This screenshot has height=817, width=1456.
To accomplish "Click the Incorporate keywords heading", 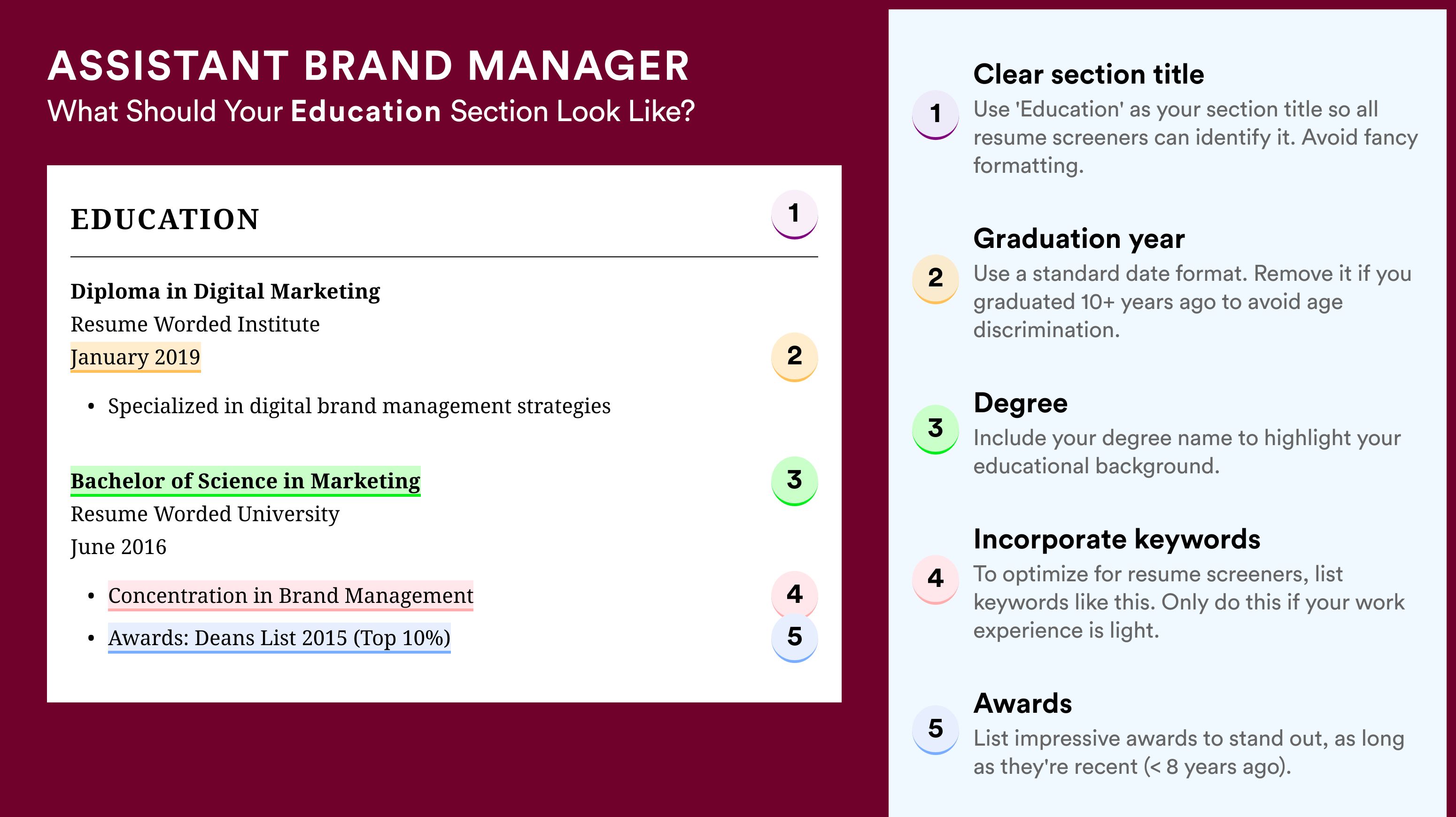I will pyautogui.click(x=1117, y=539).
